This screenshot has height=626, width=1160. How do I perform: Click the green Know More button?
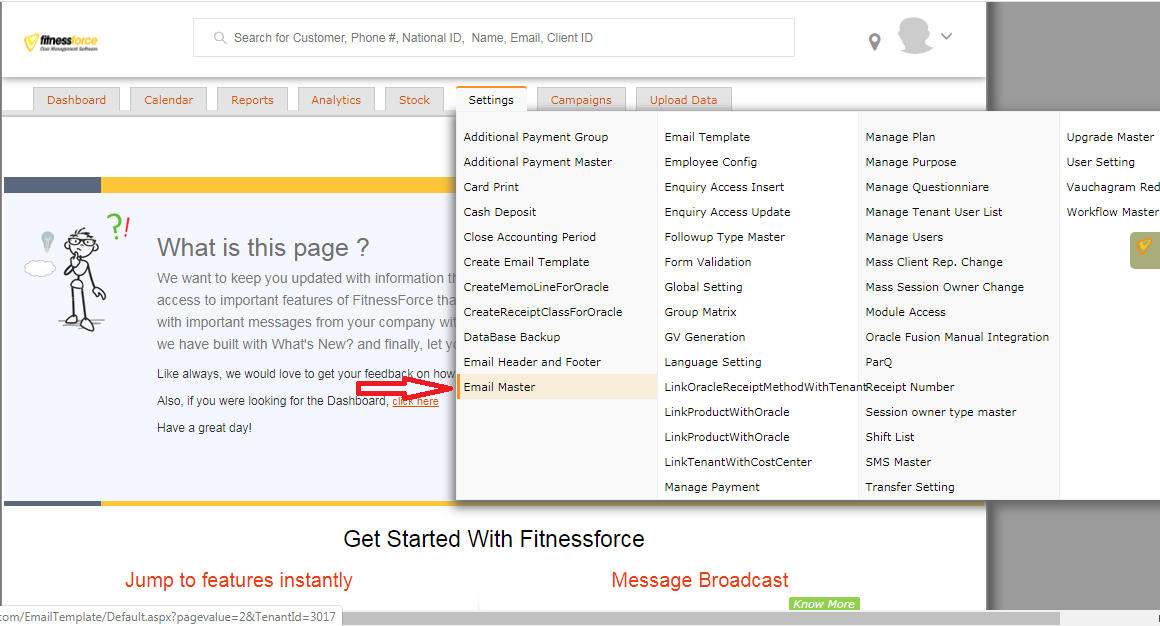[824, 604]
